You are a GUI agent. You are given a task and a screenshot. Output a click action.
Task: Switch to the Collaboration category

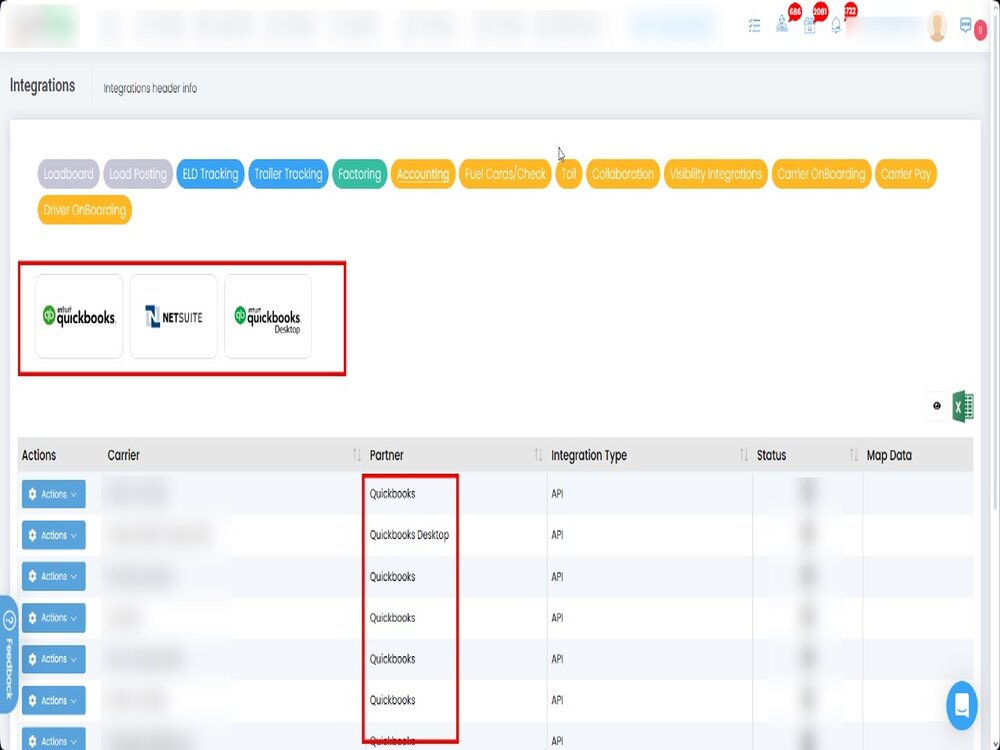tap(622, 174)
